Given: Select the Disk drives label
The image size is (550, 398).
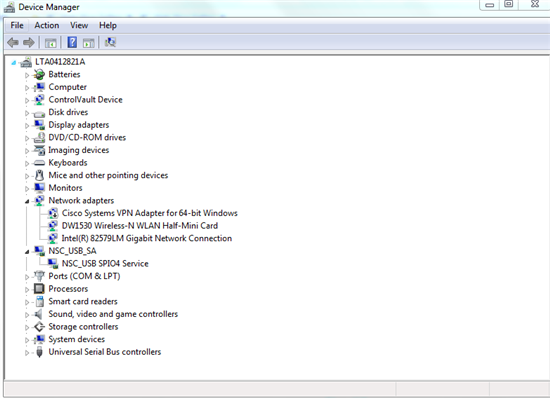Looking at the screenshot, I should tap(68, 112).
